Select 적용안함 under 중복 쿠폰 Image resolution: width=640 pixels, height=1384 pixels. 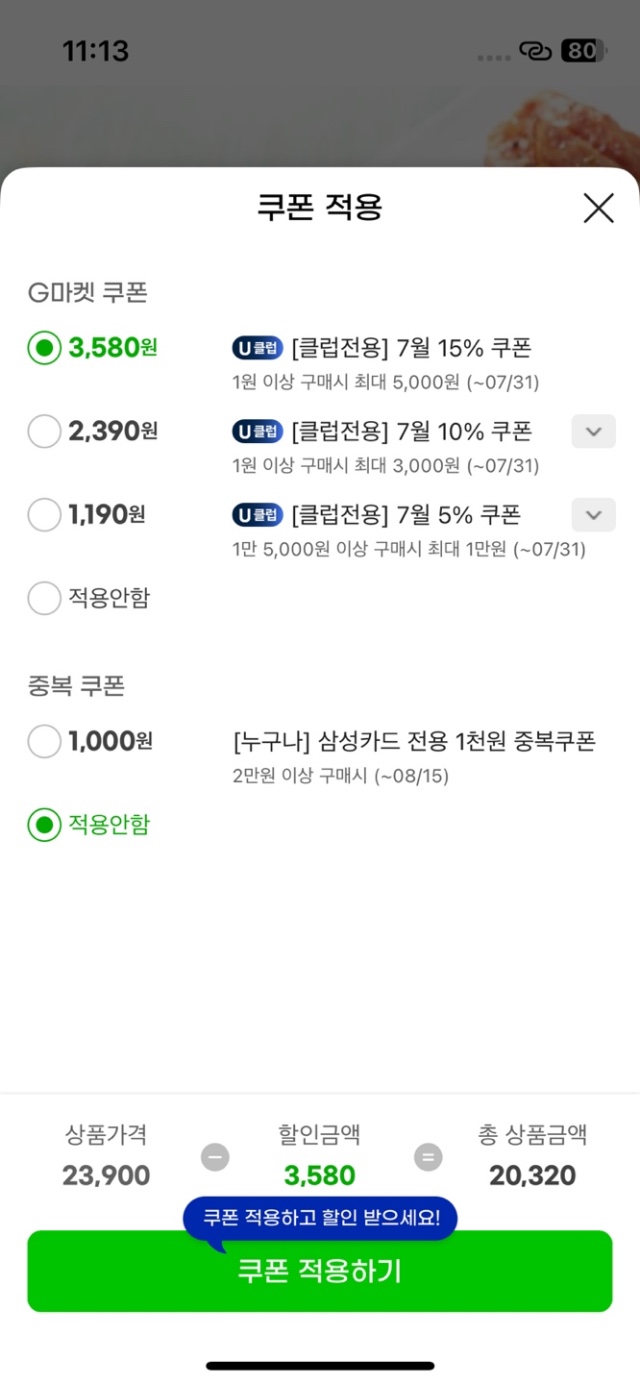point(44,825)
